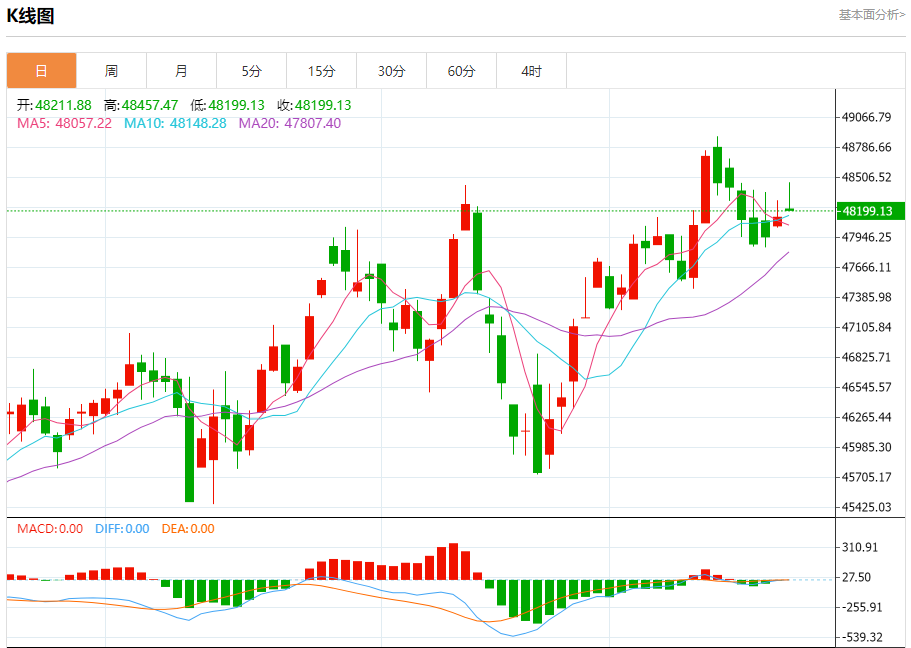Click the 49066.79 axis label
This screenshot has height=648, width=911.
(867, 117)
